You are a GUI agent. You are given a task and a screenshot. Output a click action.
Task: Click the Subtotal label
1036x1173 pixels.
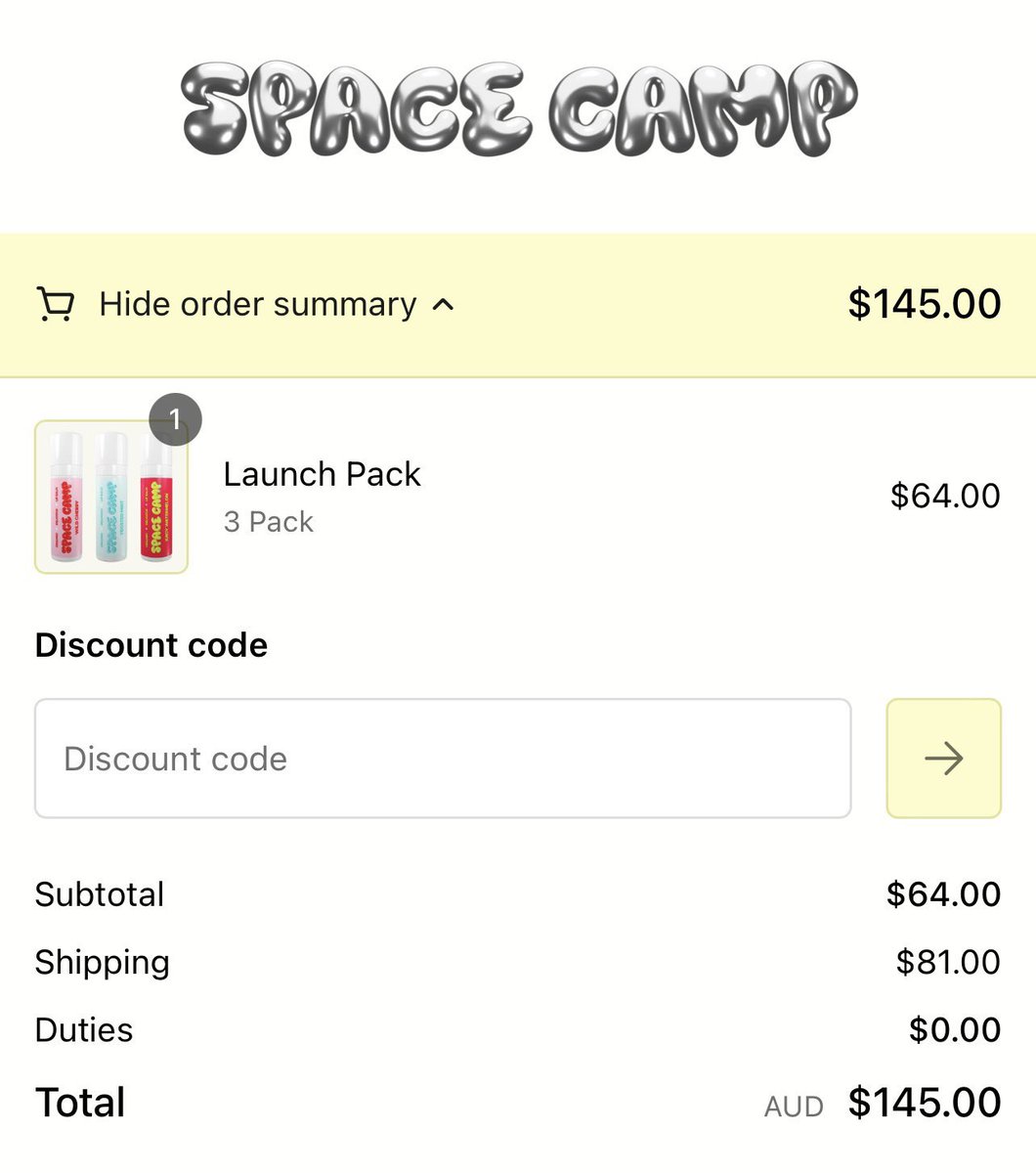(100, 894)
